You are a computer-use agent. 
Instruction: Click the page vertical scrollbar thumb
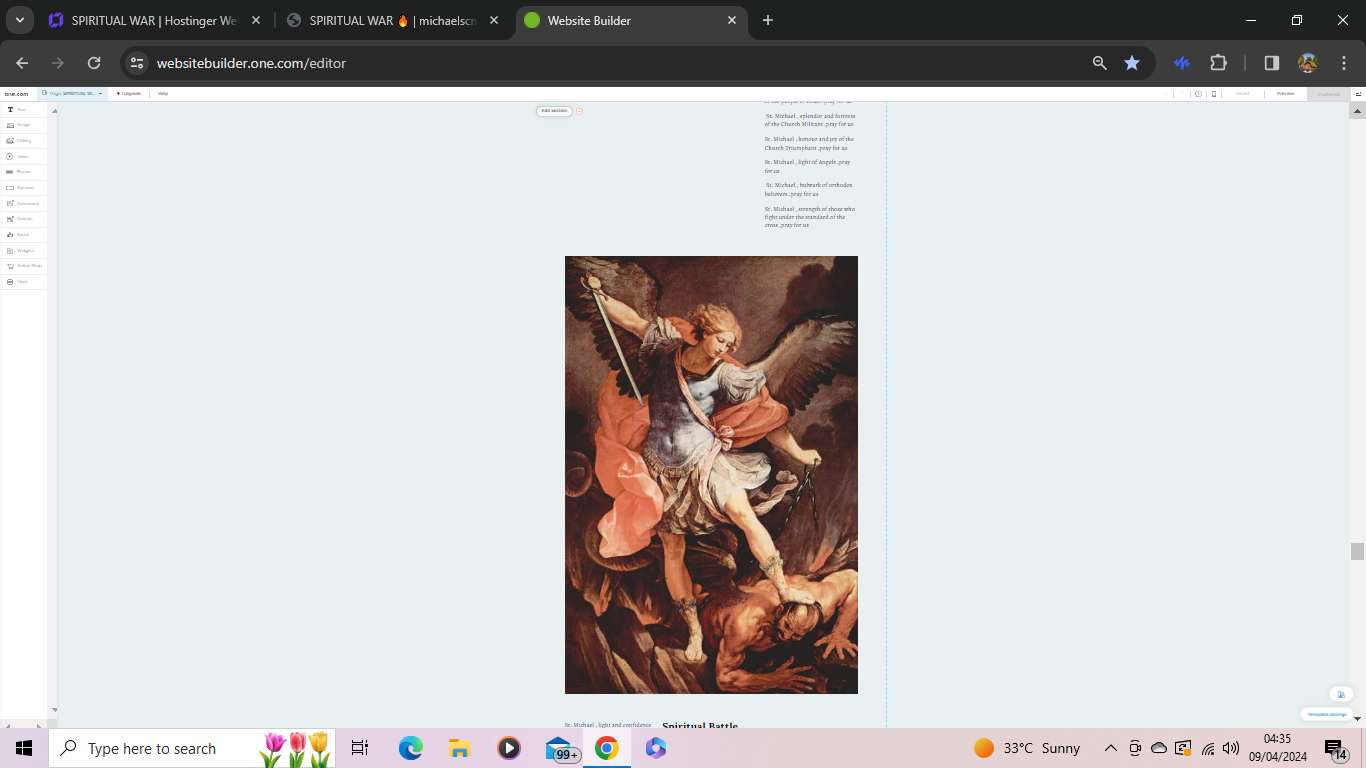(x=1357, y=552)
